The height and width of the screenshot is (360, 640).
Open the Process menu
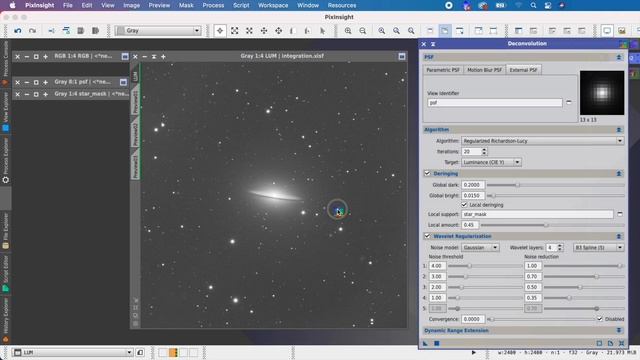[213, 5]
